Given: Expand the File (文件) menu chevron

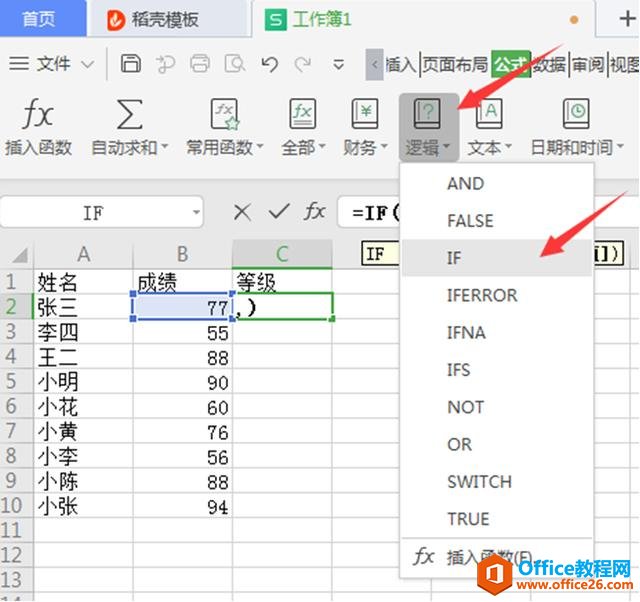Looking at the screenshot, I should click(x=87, y=64).
